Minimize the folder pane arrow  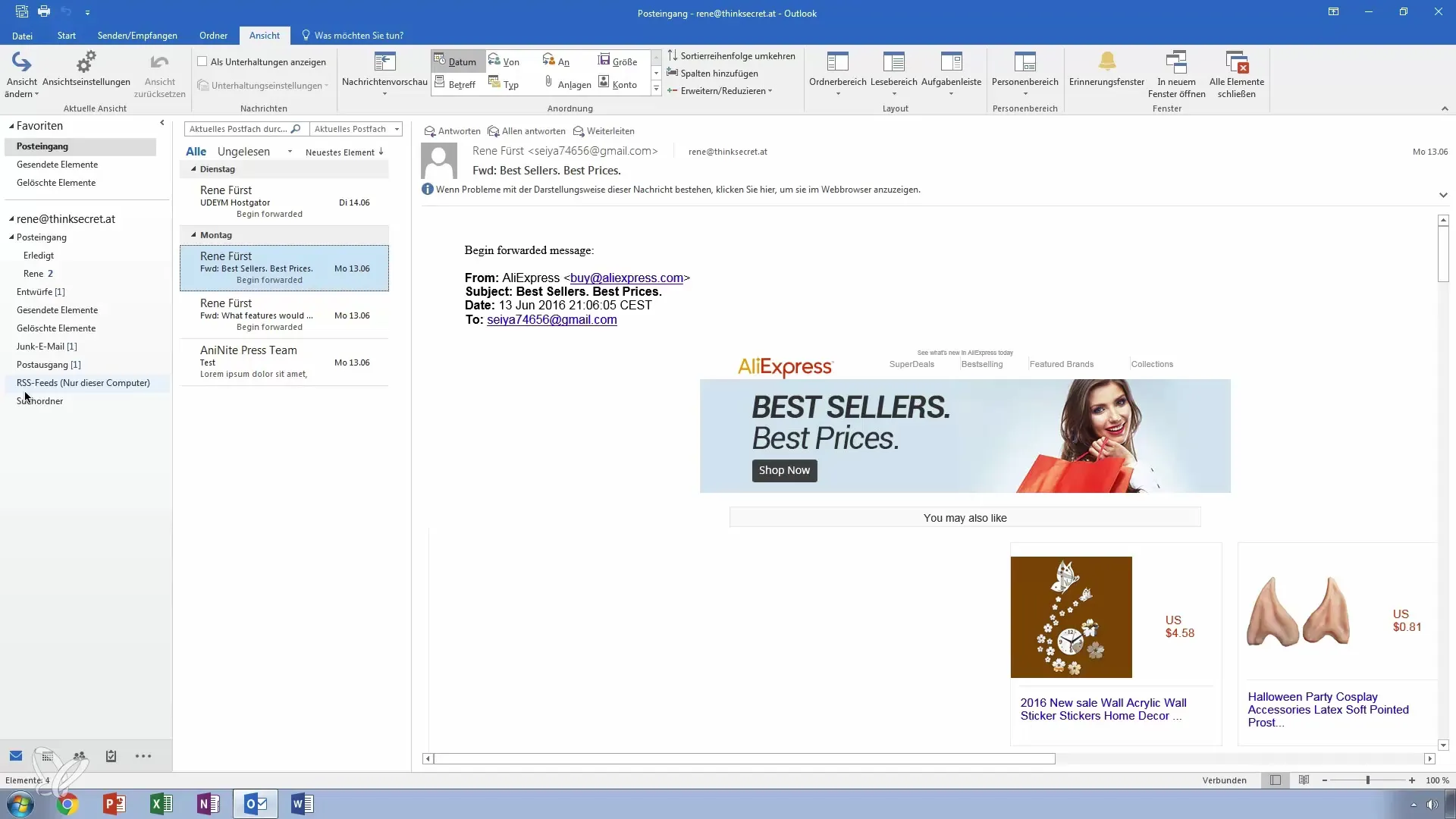162,123
